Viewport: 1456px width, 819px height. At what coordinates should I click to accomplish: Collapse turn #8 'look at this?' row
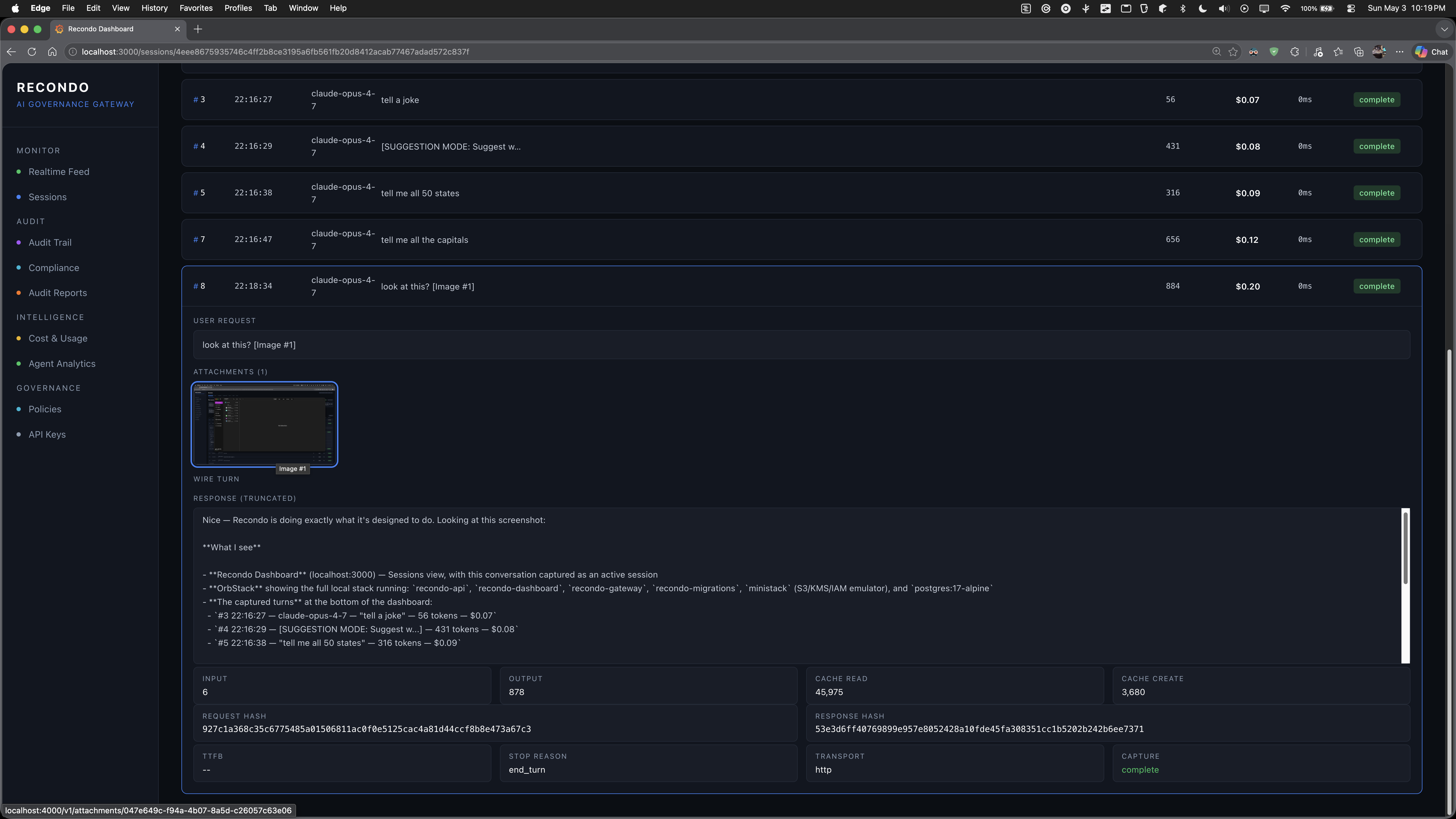point(801,286)
